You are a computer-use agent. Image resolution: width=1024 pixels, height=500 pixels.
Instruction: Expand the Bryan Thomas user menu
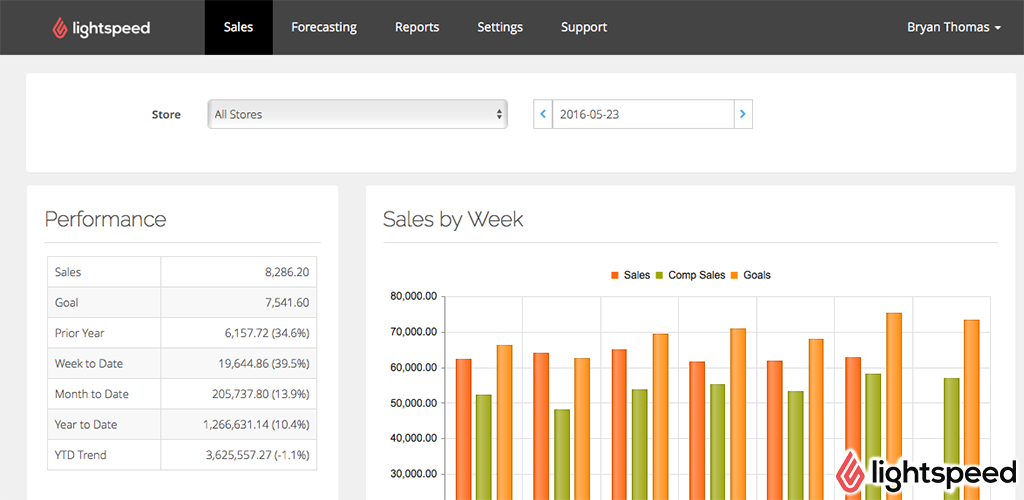pyautogui.click(x=953, y=27)
